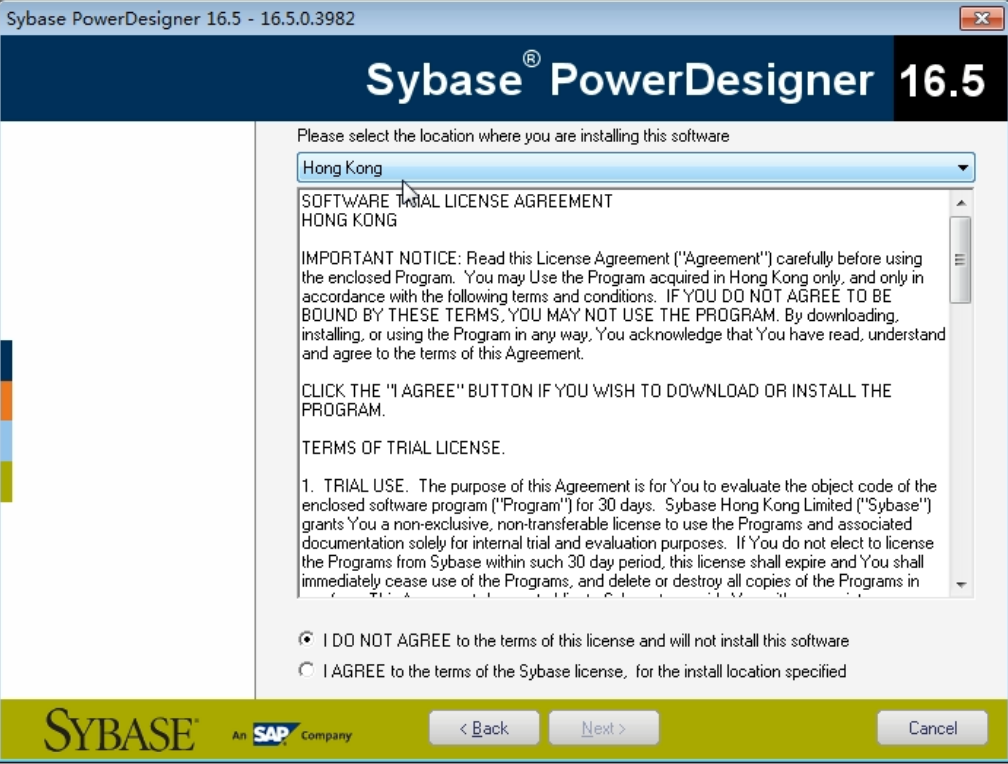The width and height of the screenshot is (1008, 764).
Task: Click the TERMS OF TRIAL LICENSE line
Action: (403, 448)
